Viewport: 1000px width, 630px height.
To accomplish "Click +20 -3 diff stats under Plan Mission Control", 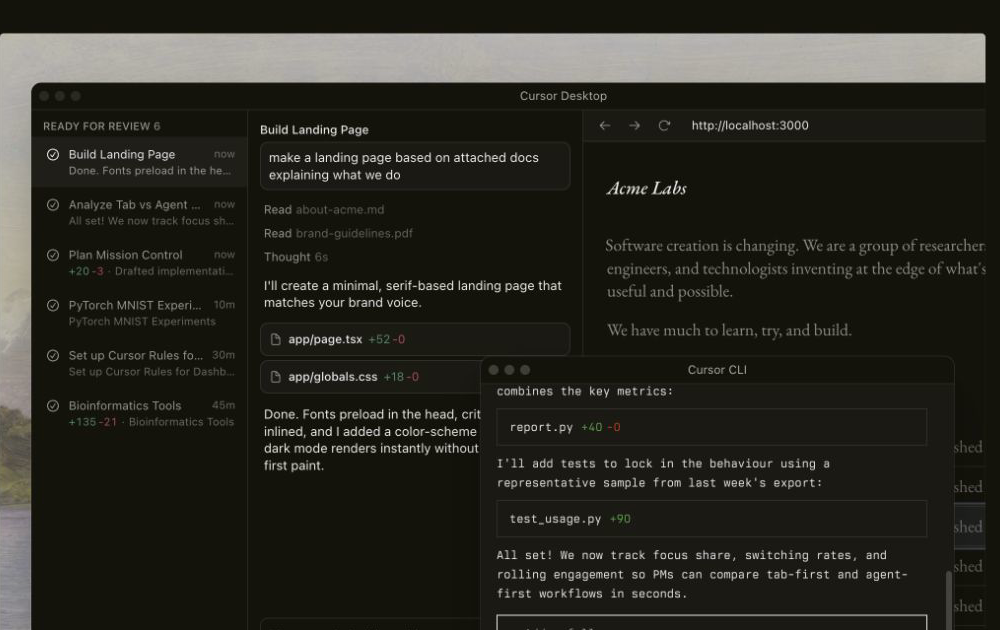I will pyautogui.click(x=86, y=271).
